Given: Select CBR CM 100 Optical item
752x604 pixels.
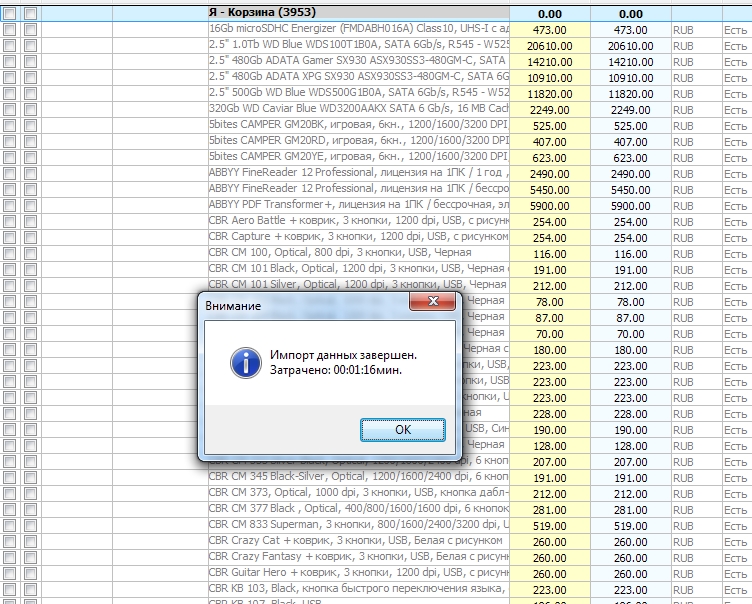Looking at the screenshot, I should [x=359, y=252].
